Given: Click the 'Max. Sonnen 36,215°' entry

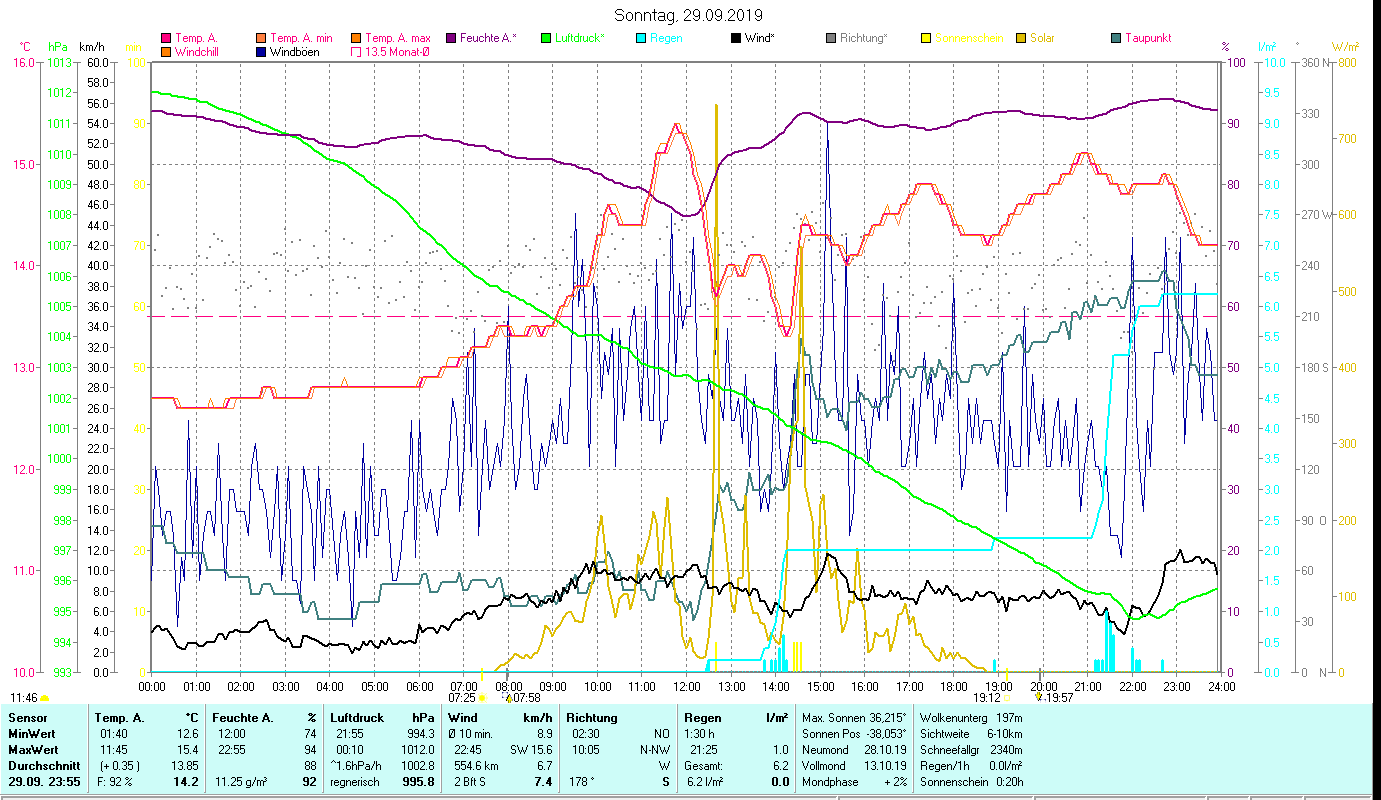Looking at the screenshot, I should point(854,718).
